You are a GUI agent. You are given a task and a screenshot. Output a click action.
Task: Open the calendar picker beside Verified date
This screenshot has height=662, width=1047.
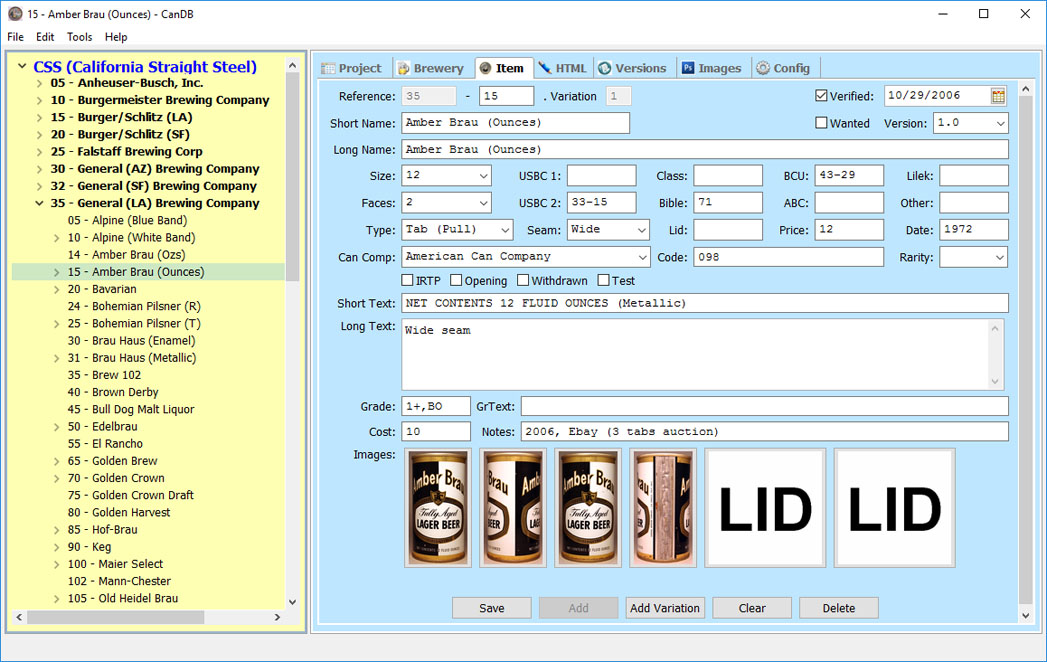pyautogui.click(x=998, y=96)
